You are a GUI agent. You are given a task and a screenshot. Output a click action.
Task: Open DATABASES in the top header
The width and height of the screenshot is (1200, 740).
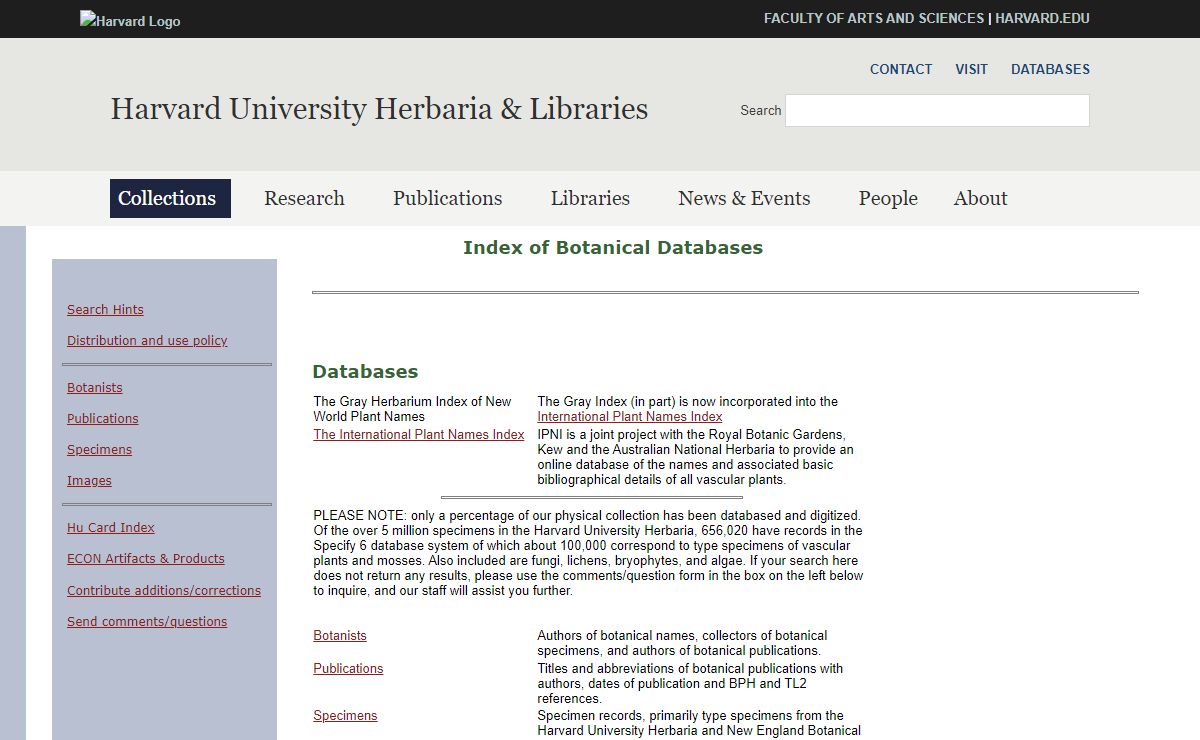pyautogui.click(x=1050, y=69)
